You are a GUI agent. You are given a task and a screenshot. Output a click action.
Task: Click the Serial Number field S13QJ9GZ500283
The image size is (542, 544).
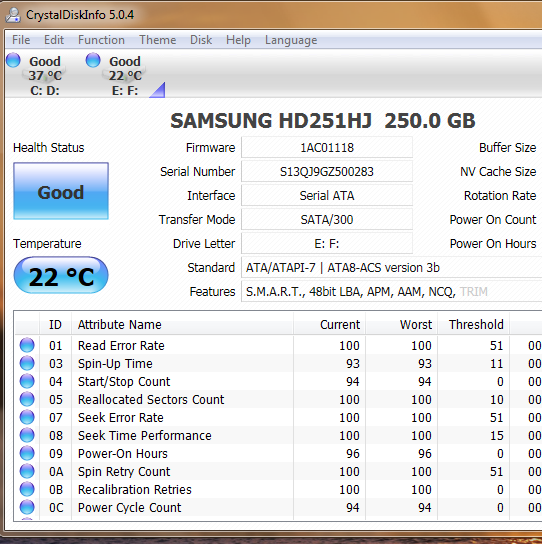327,171
